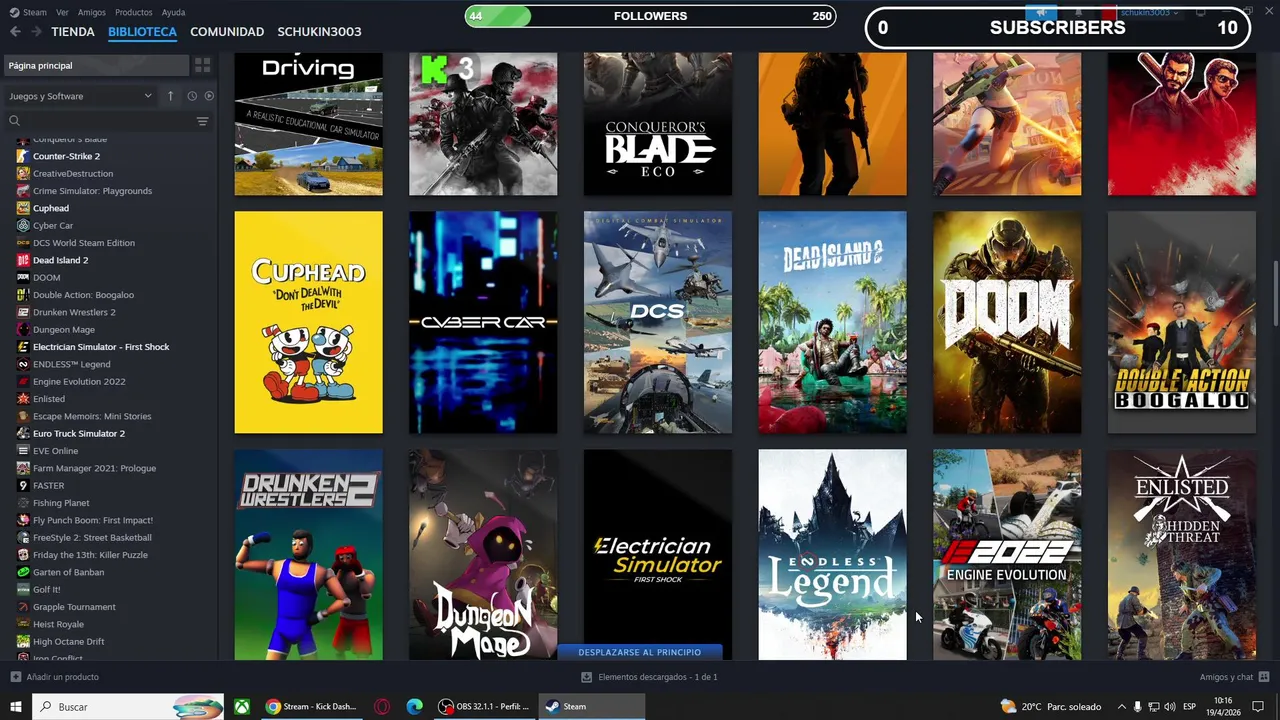Click Desplazarse al principio button
This screenshot has height=720, width=1280.
tap(640, 652)
